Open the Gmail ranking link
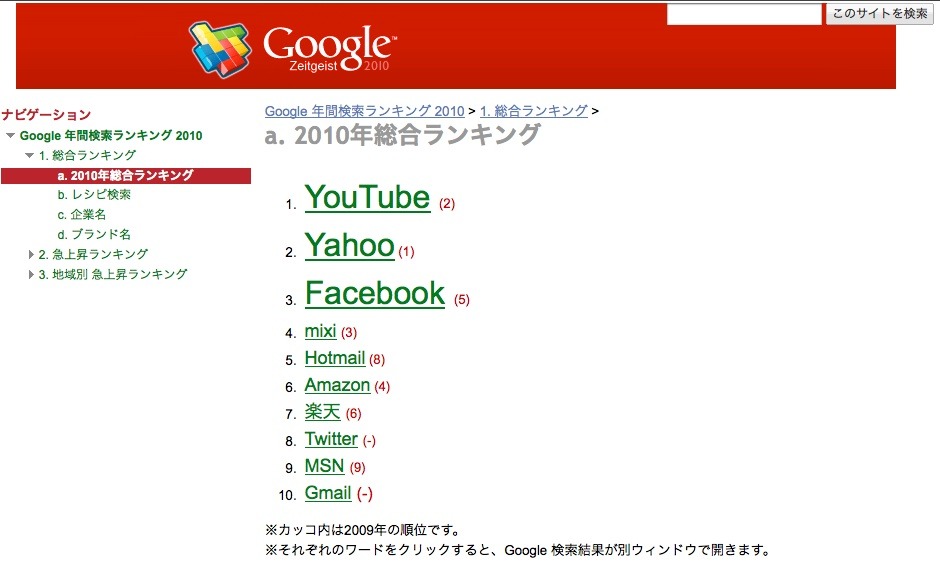The width and height of the screenshot is (940, 568). [328, 493]
